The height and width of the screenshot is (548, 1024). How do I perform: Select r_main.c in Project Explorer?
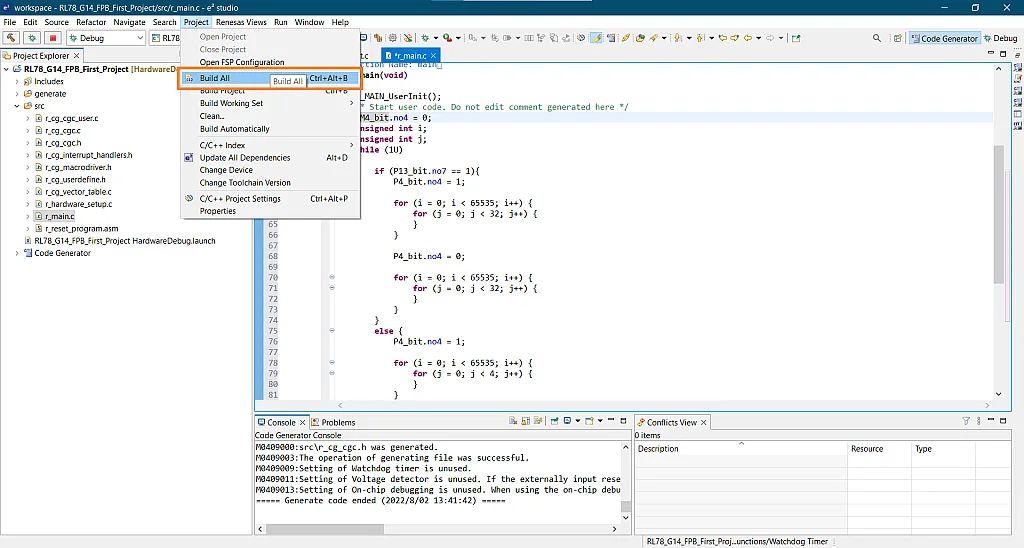coord(59,216)
